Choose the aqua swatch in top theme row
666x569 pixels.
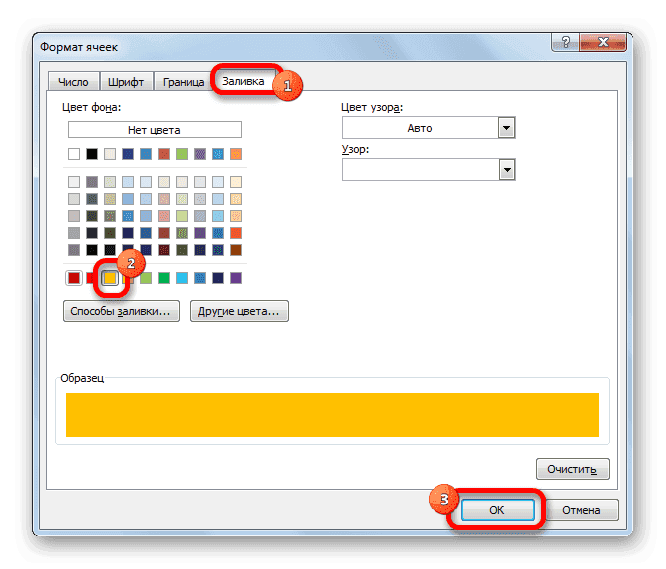point(218,154)
